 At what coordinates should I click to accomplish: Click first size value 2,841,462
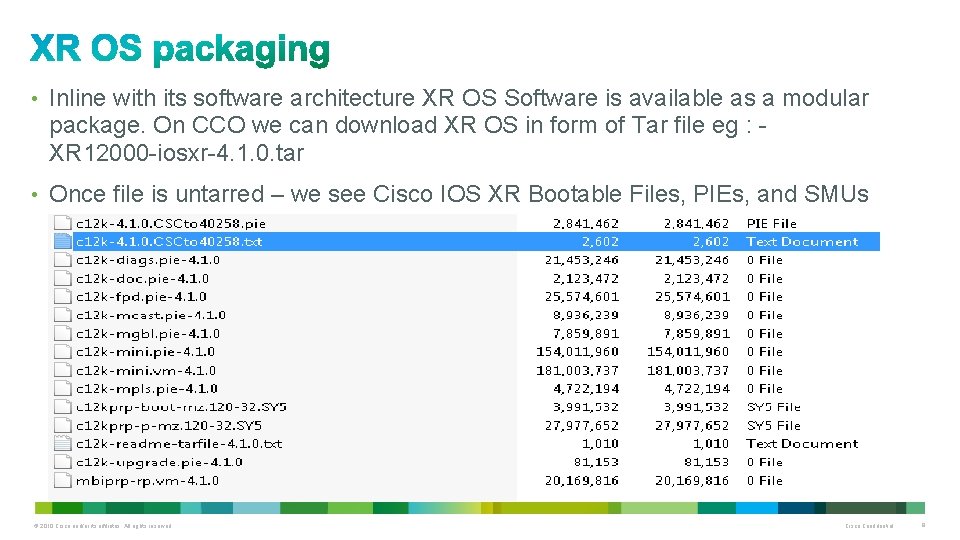click(x=586, y=223)
